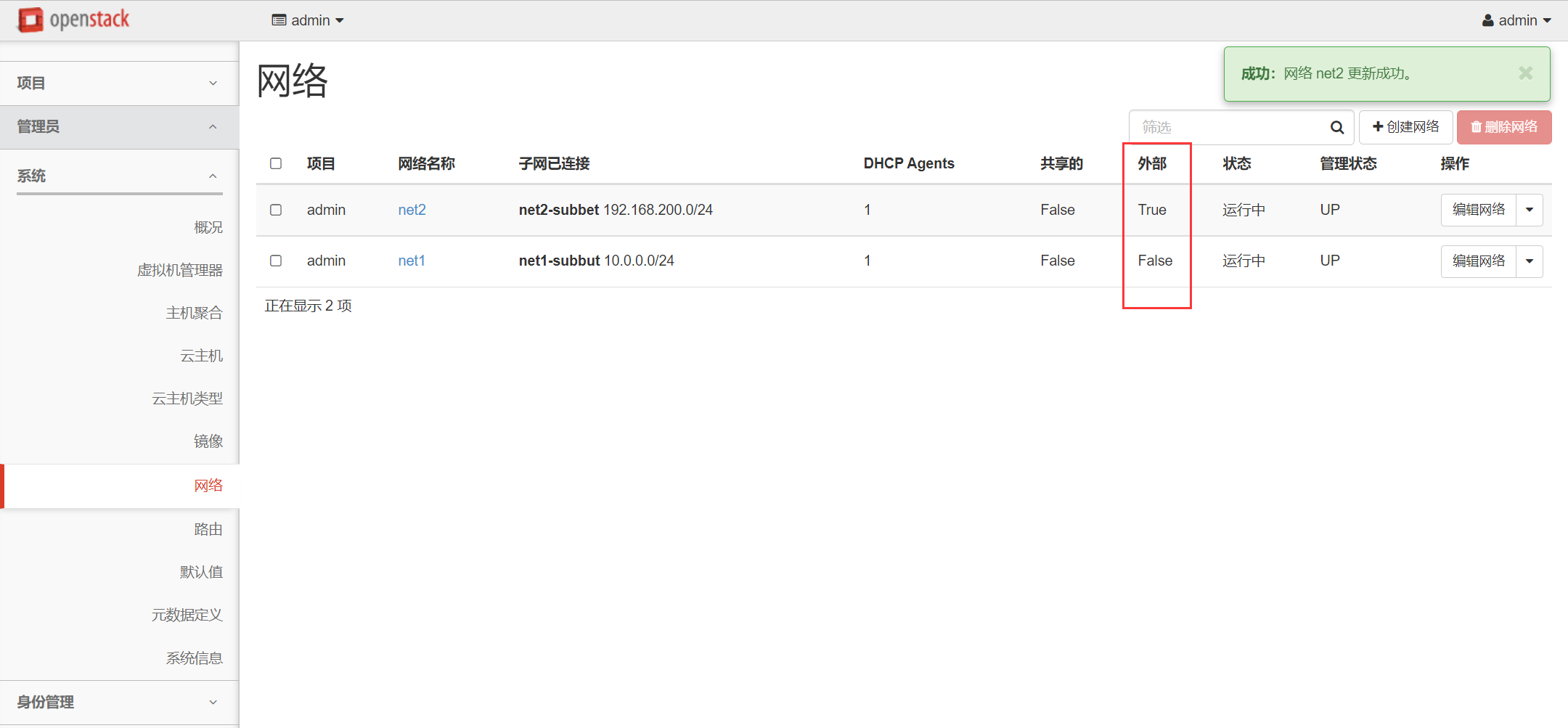Click the 子网已连接 column header

pyautogui.click(x=555, y=163)
